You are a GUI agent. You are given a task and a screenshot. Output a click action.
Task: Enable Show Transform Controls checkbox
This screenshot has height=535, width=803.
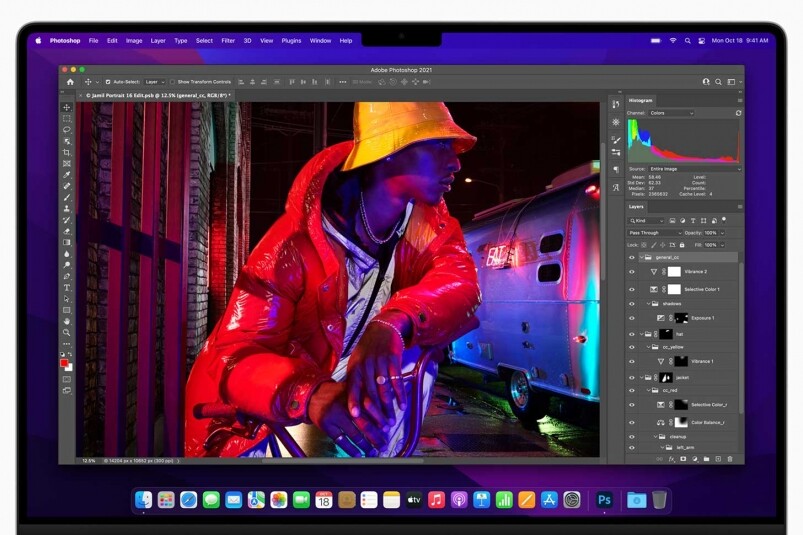(x=173, y=82)
